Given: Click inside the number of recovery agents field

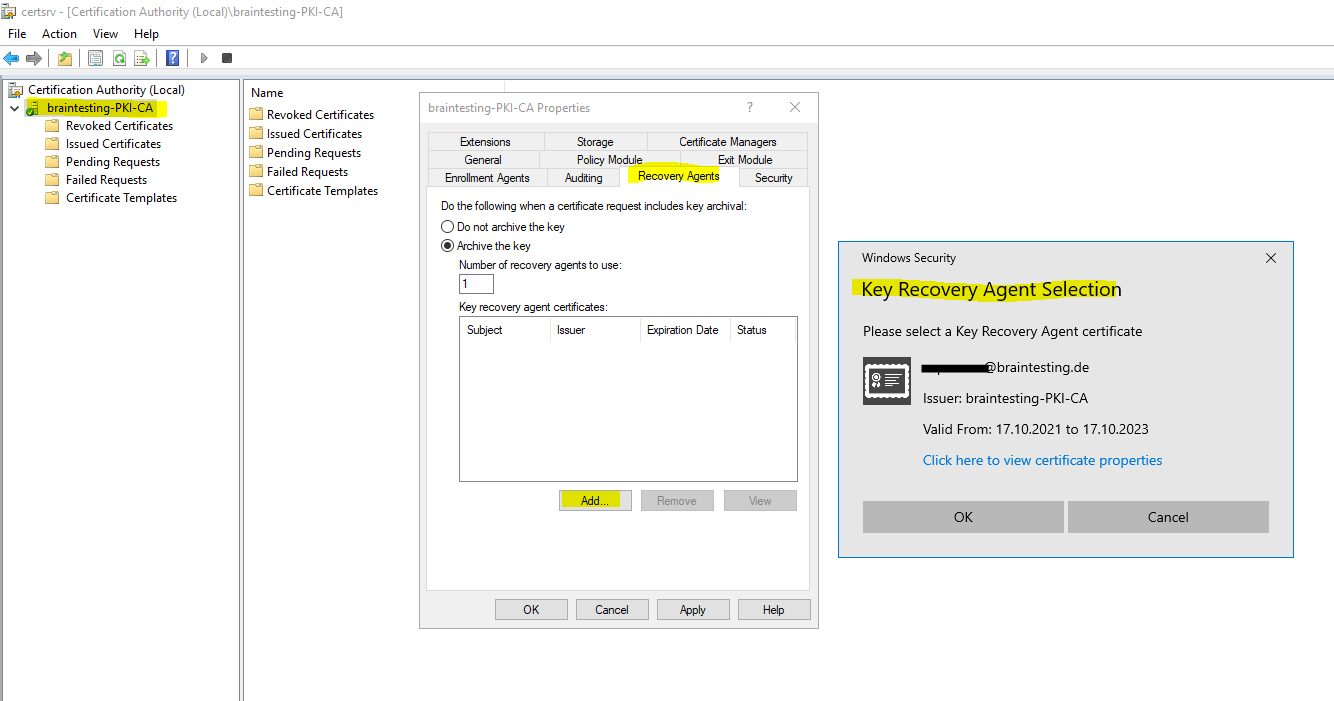Looking at the screenshot, I should click(475, 283).
